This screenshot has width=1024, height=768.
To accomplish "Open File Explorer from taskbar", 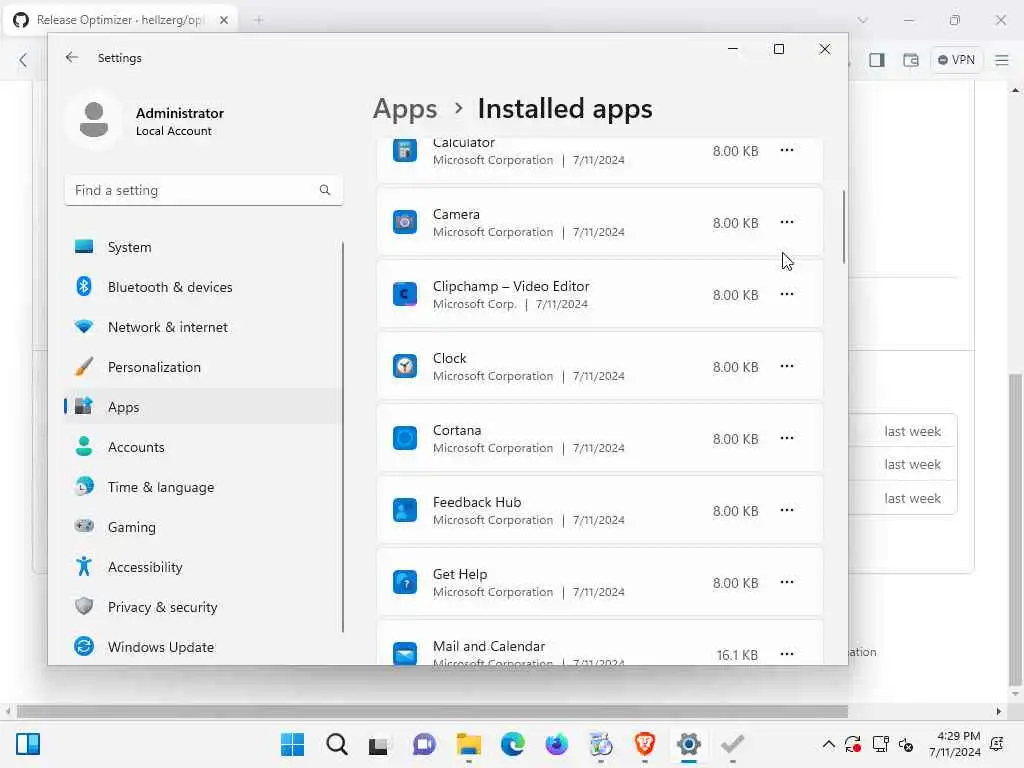I will [x=468, y=744].
